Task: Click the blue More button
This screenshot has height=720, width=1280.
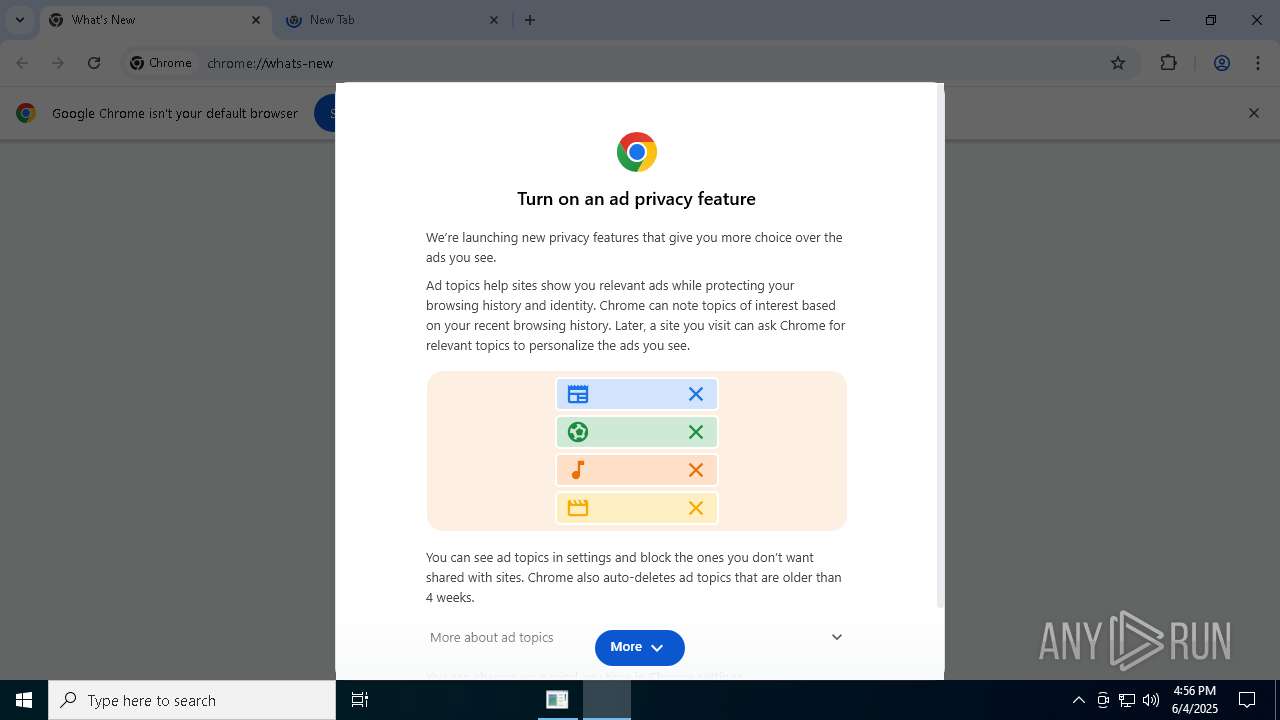Action: click(x=640, y=647)
